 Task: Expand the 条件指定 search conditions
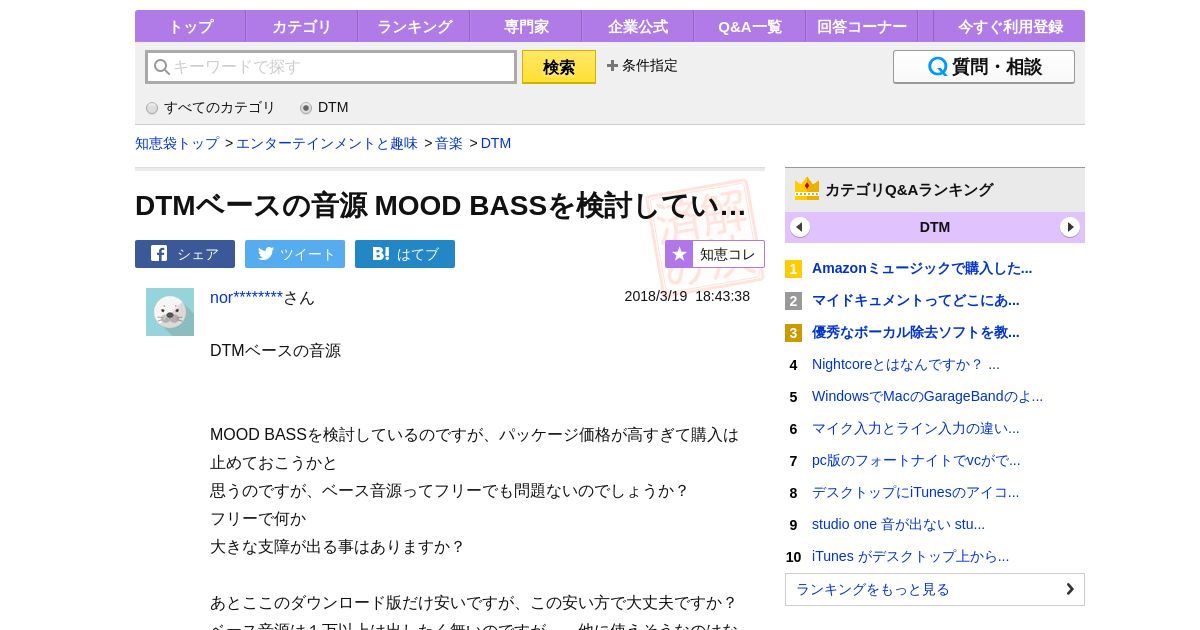[x=642, y=65]
